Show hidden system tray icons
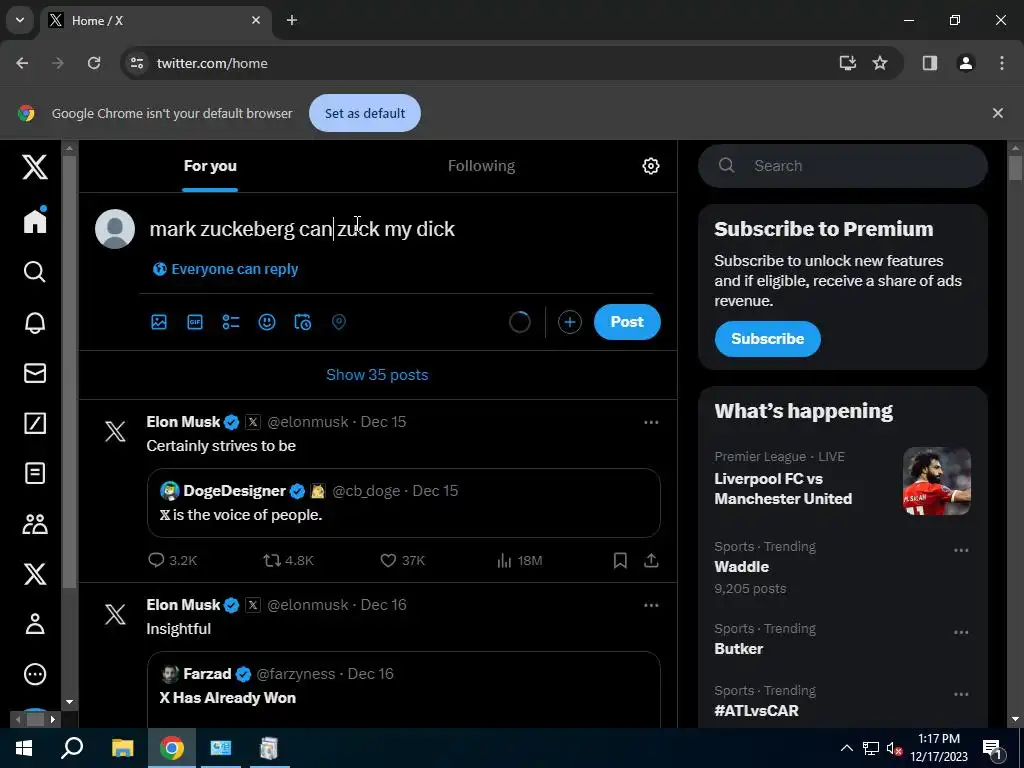The height and width of the screenshot is (768, 1024). pyautogui.click(x=846, y=748)
